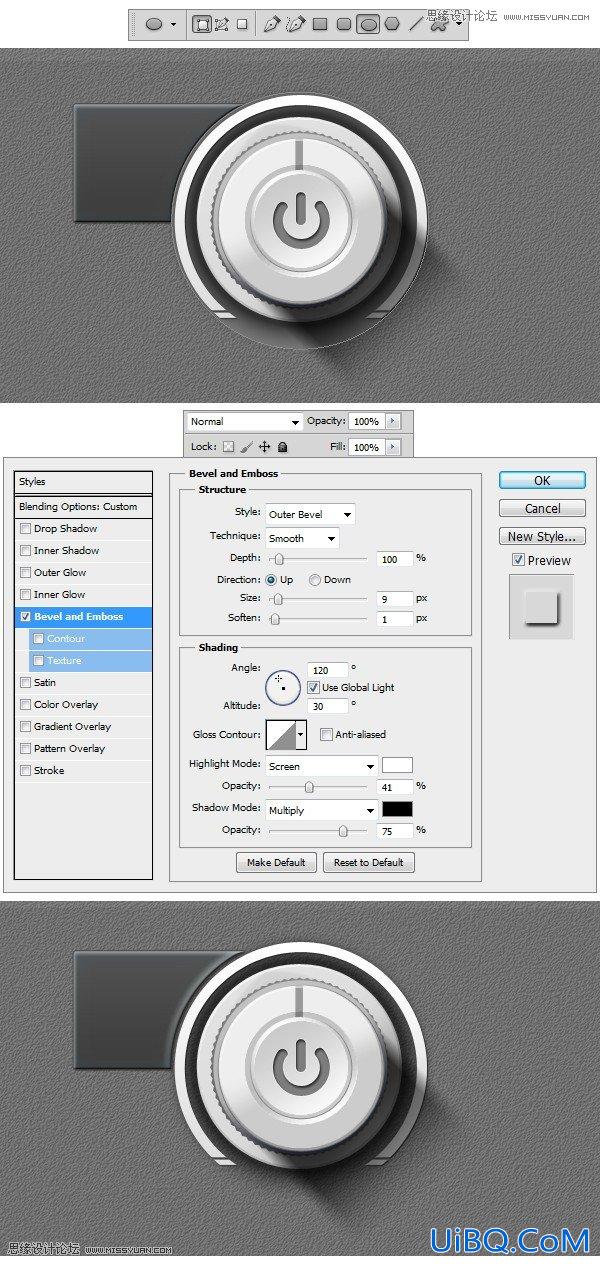Select the Polygon shape tool
Screen dimensions: 600x1265
pos(392,24)
